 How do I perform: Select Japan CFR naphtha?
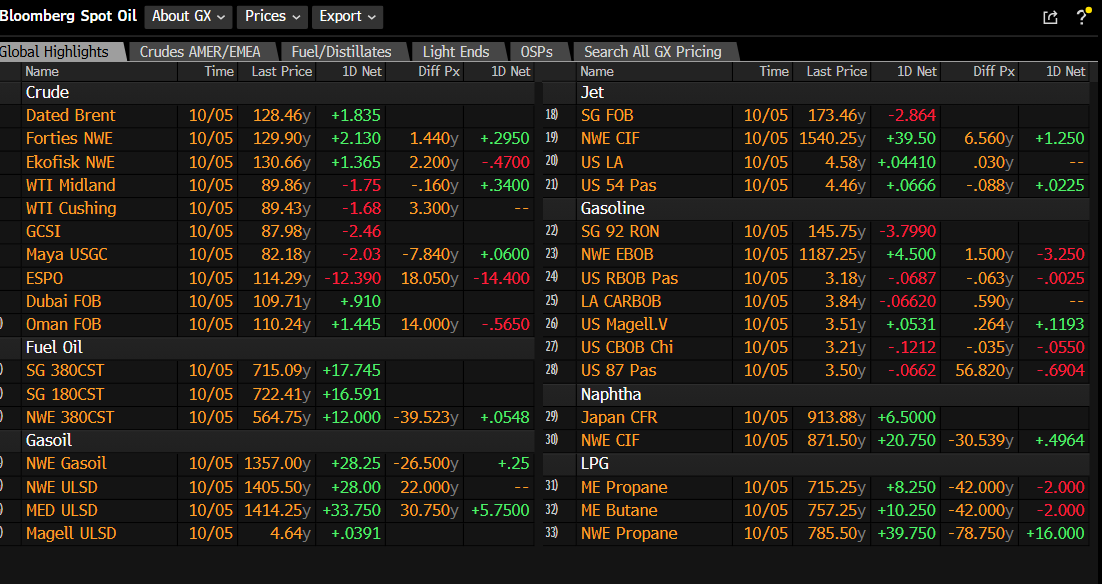(816, 417)
